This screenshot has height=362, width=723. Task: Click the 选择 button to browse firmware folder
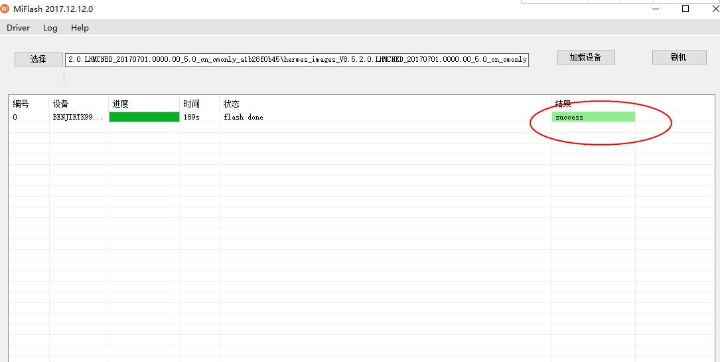(38, 59)
